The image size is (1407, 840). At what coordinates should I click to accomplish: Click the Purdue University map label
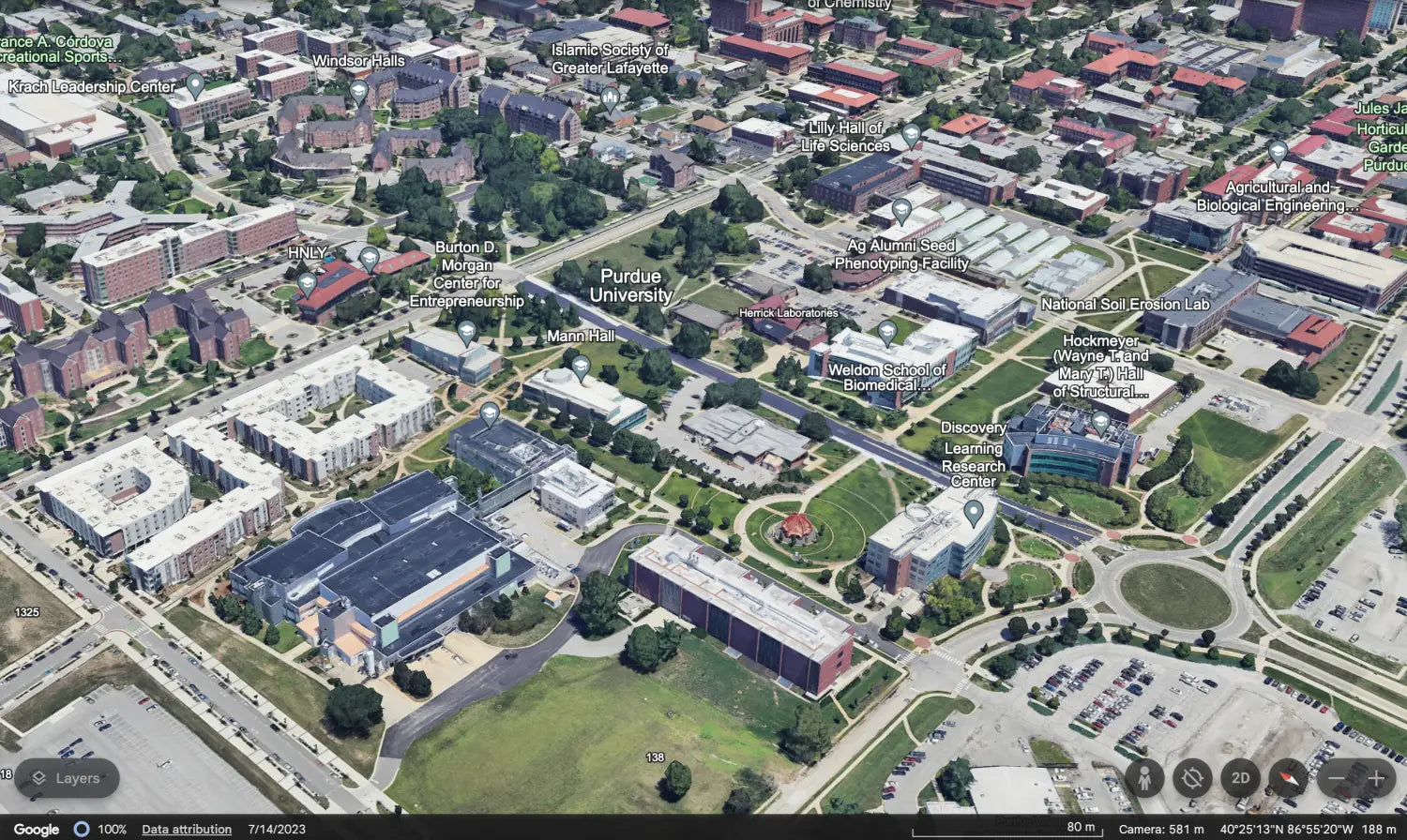click(630, 286)
